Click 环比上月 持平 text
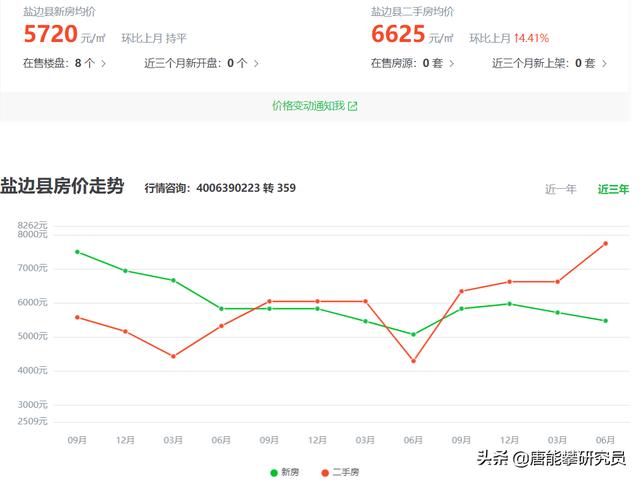Image resolution: width=640 pixels, height=480 pixels. pos(154,38)
